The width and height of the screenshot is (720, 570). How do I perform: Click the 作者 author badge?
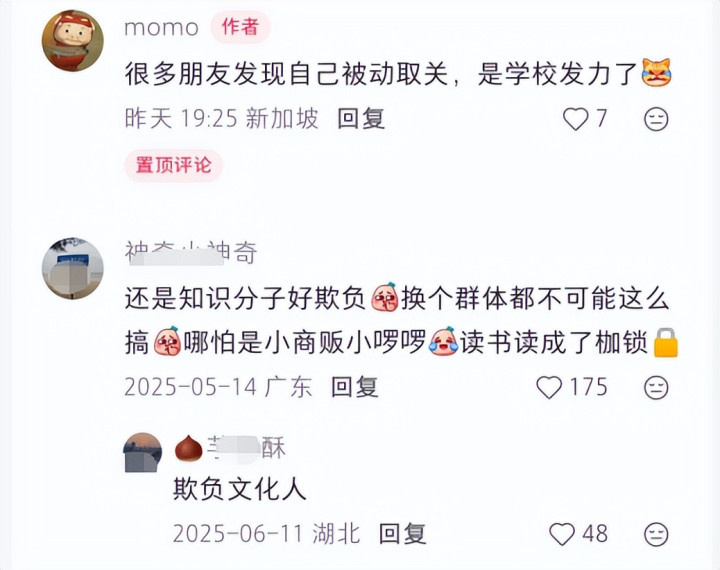click(240, 27)
